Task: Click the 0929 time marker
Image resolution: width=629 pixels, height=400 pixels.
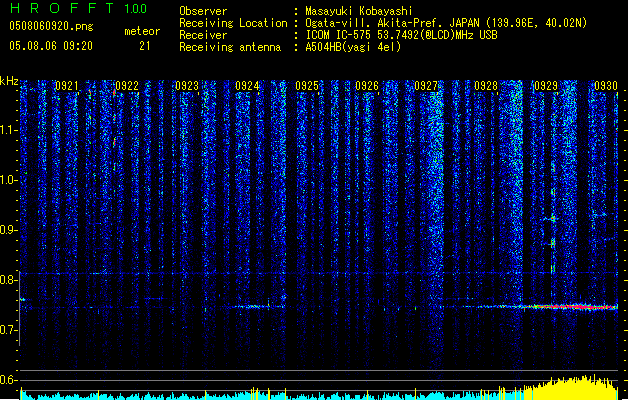Action: pyautogui.click(x=546, y=86)
